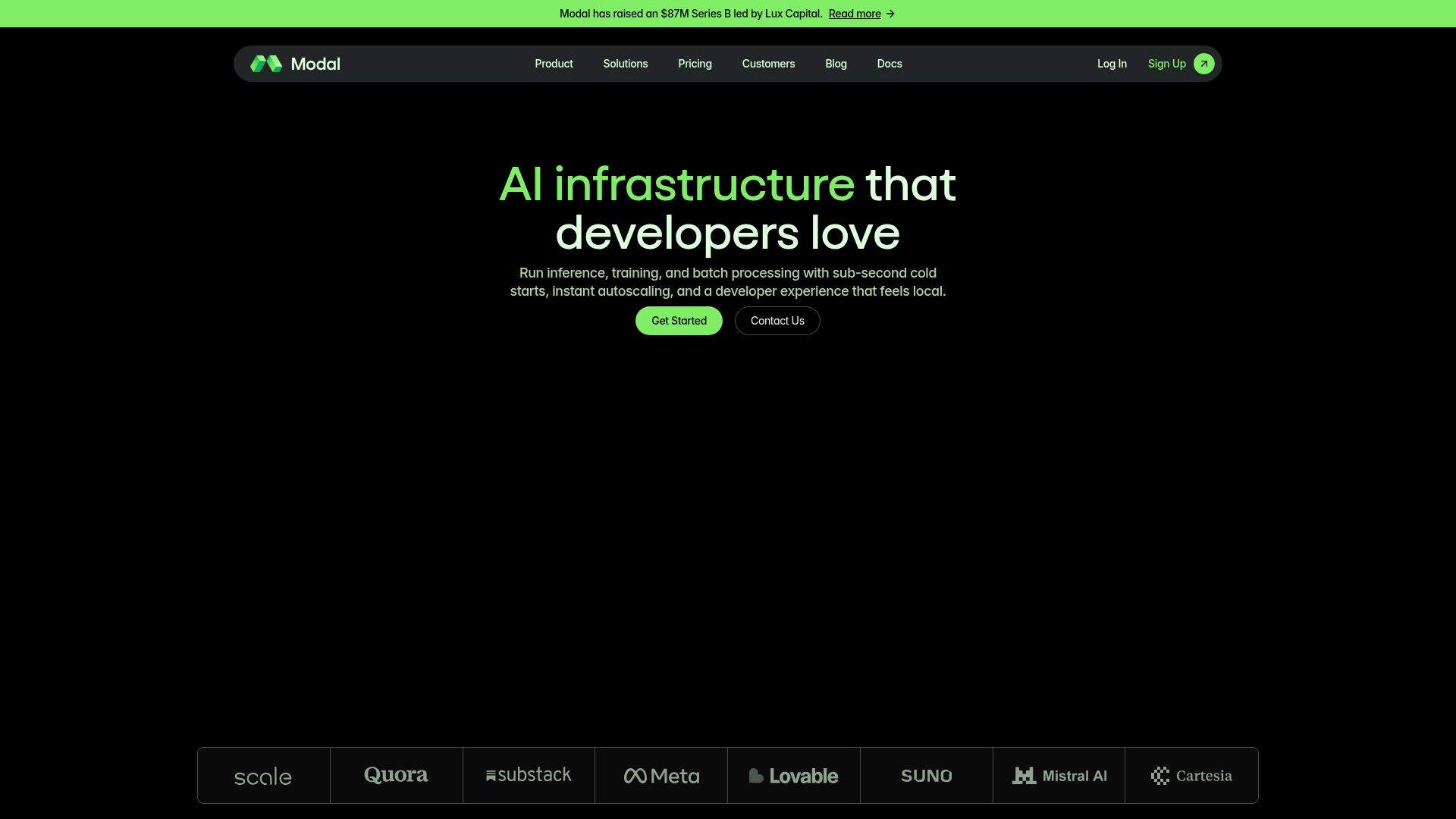Open the Pricing page

695,64
